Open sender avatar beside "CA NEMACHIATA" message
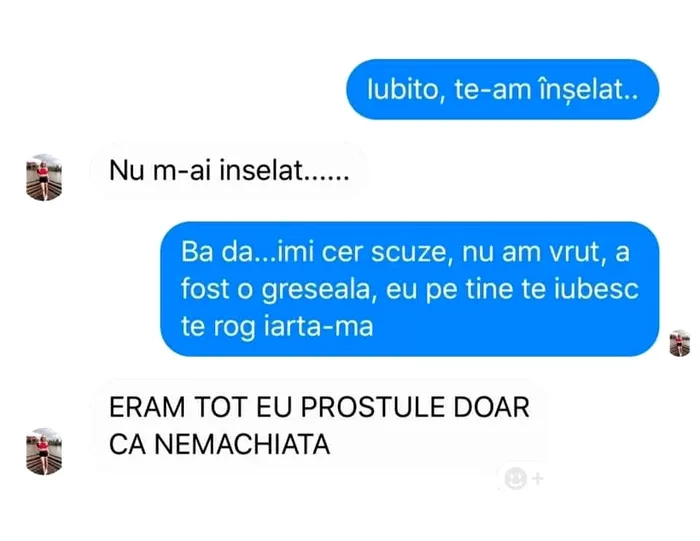This screenshot has height=541, width=700. 44,451
